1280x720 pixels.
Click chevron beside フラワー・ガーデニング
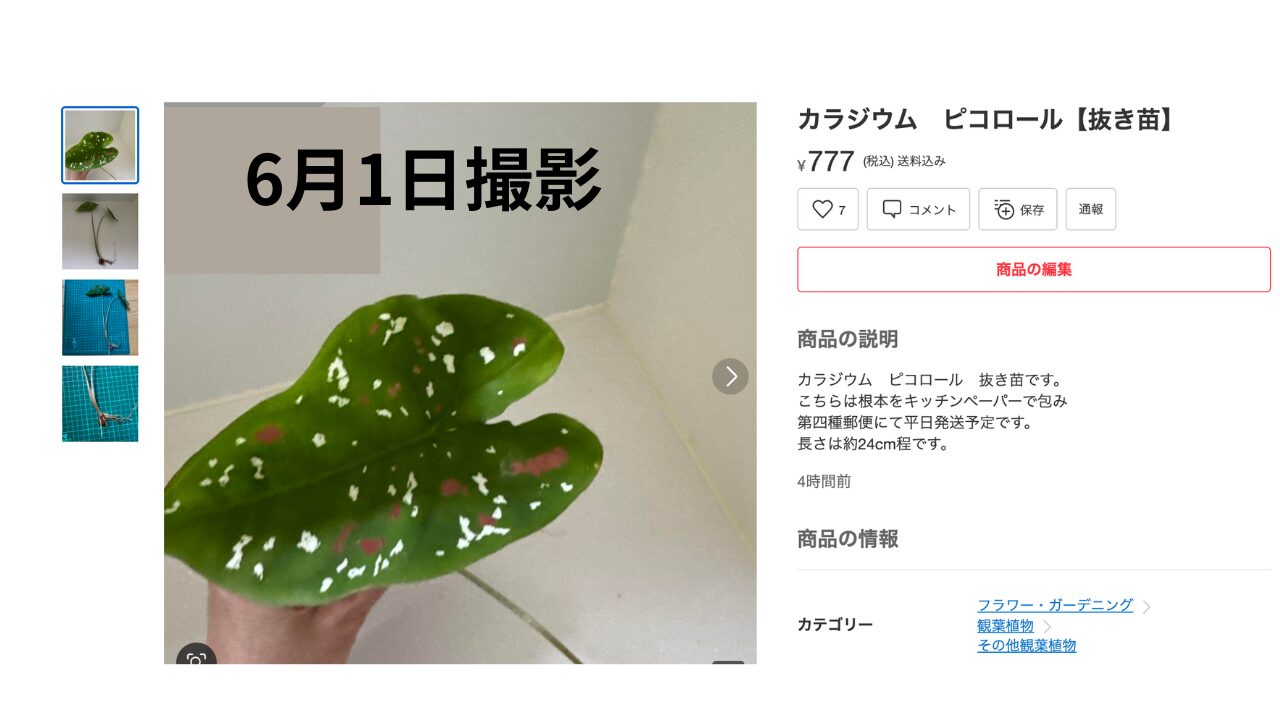pos(1146,606)
